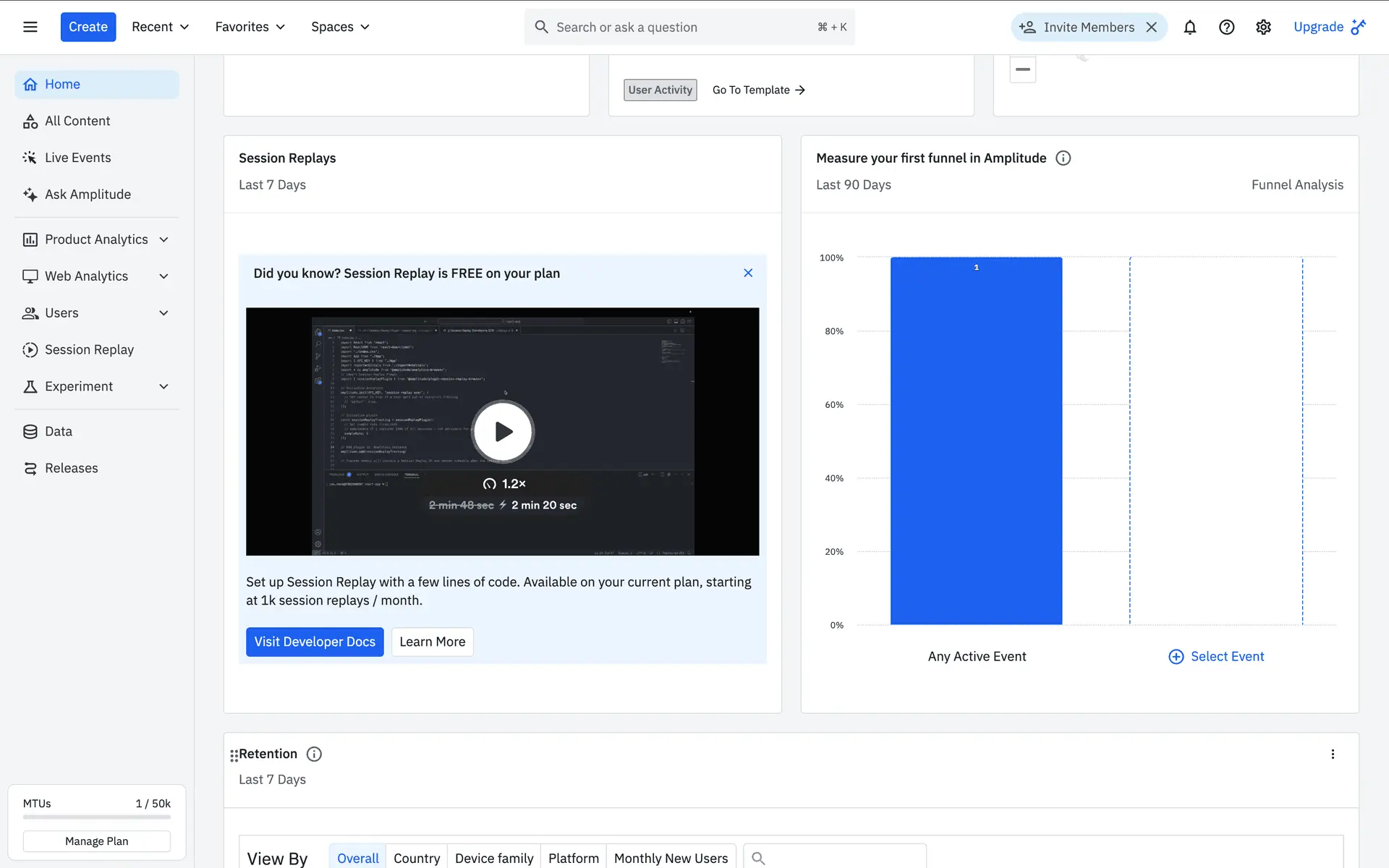Go to Live Events in sidebar

77,158
